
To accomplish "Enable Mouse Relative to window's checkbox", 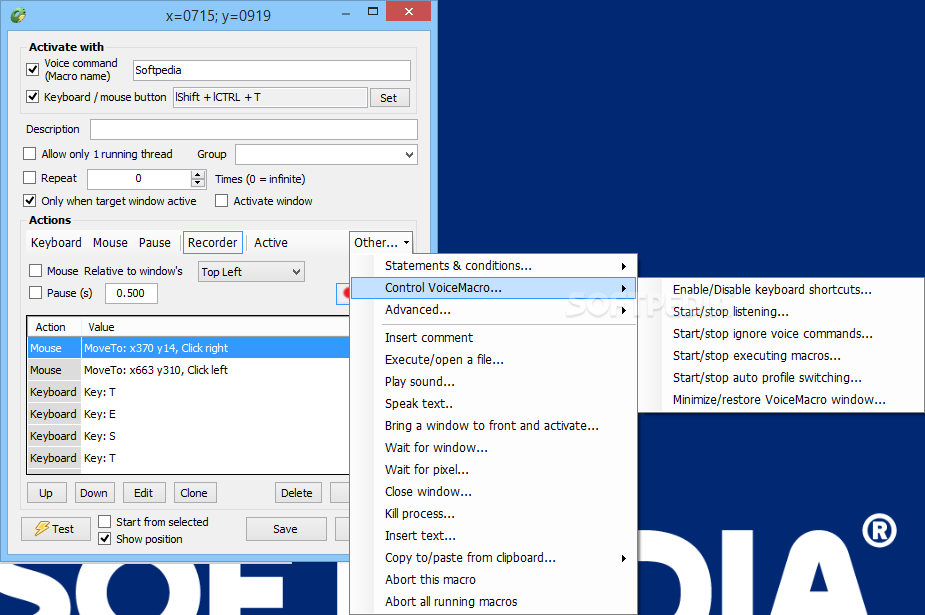I will 35,271.
